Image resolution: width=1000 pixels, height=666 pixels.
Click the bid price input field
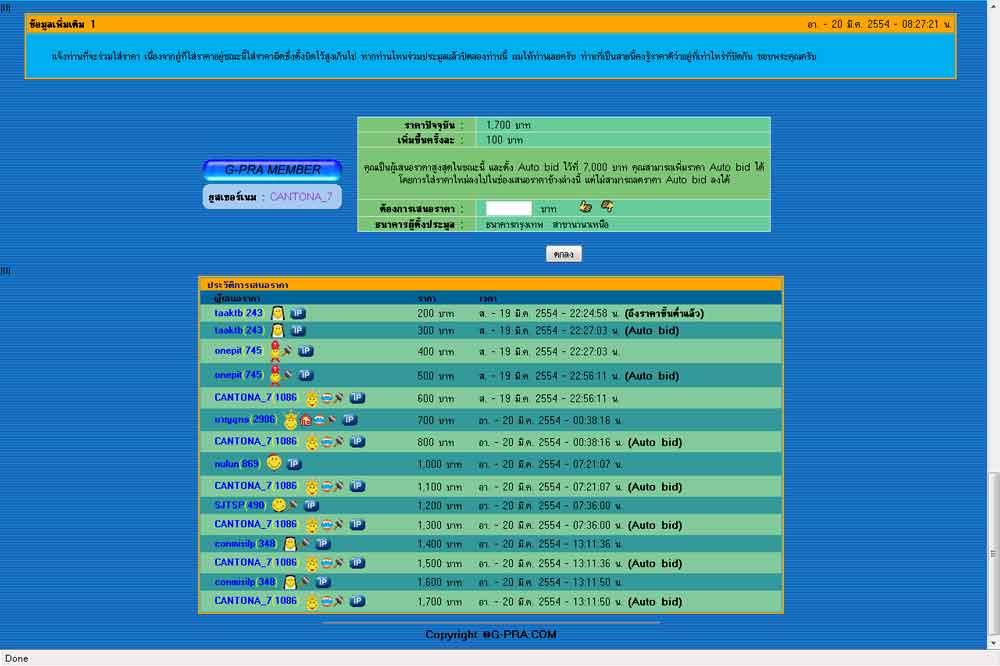coord(508,208)
